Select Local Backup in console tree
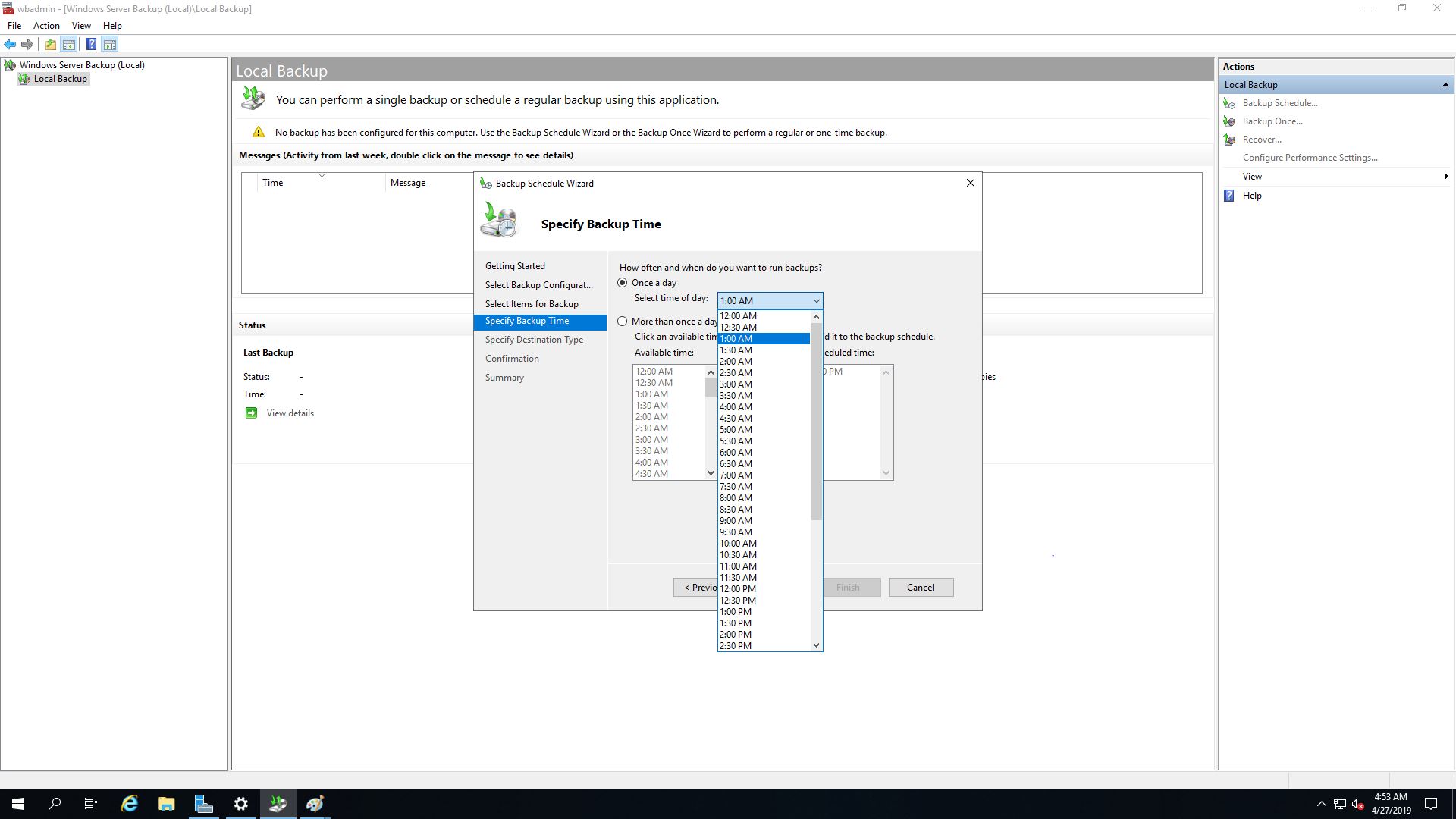 [60, 79]
